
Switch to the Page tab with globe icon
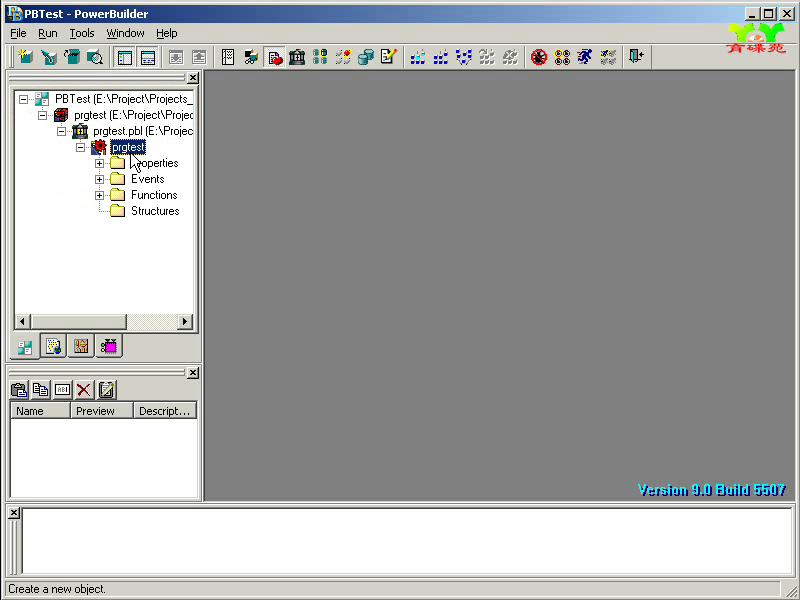click(53, 346)
